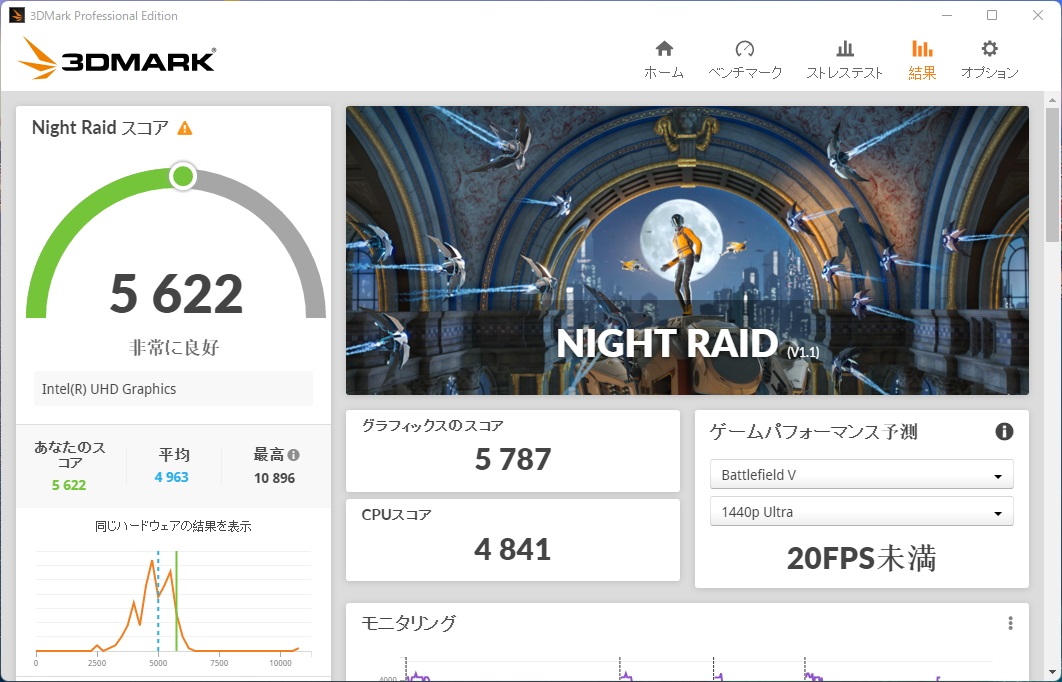Click the Intel(R) UHD Graphics field

click(173, 389)
